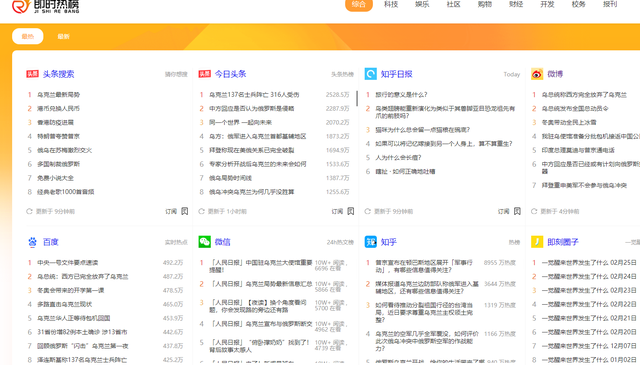
Task: Switch to the 报刊 tab
Action: pyautogui.click(x=610, y=4)
